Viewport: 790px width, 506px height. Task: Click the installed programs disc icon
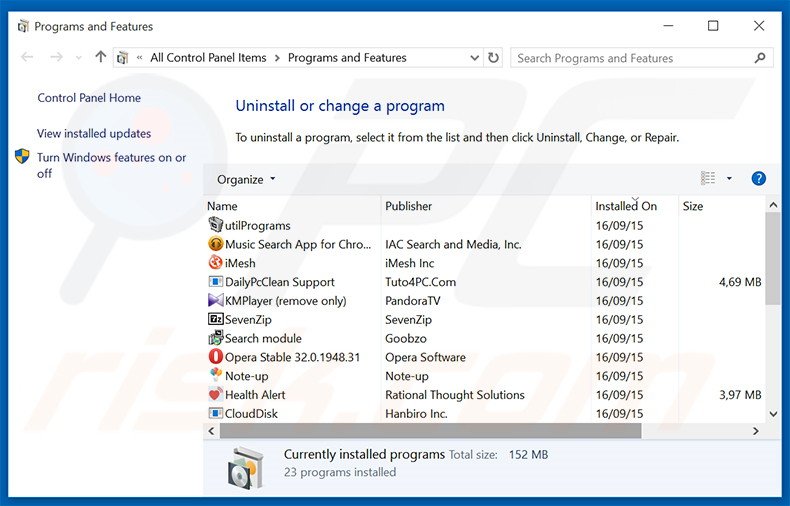pos(246,468)
